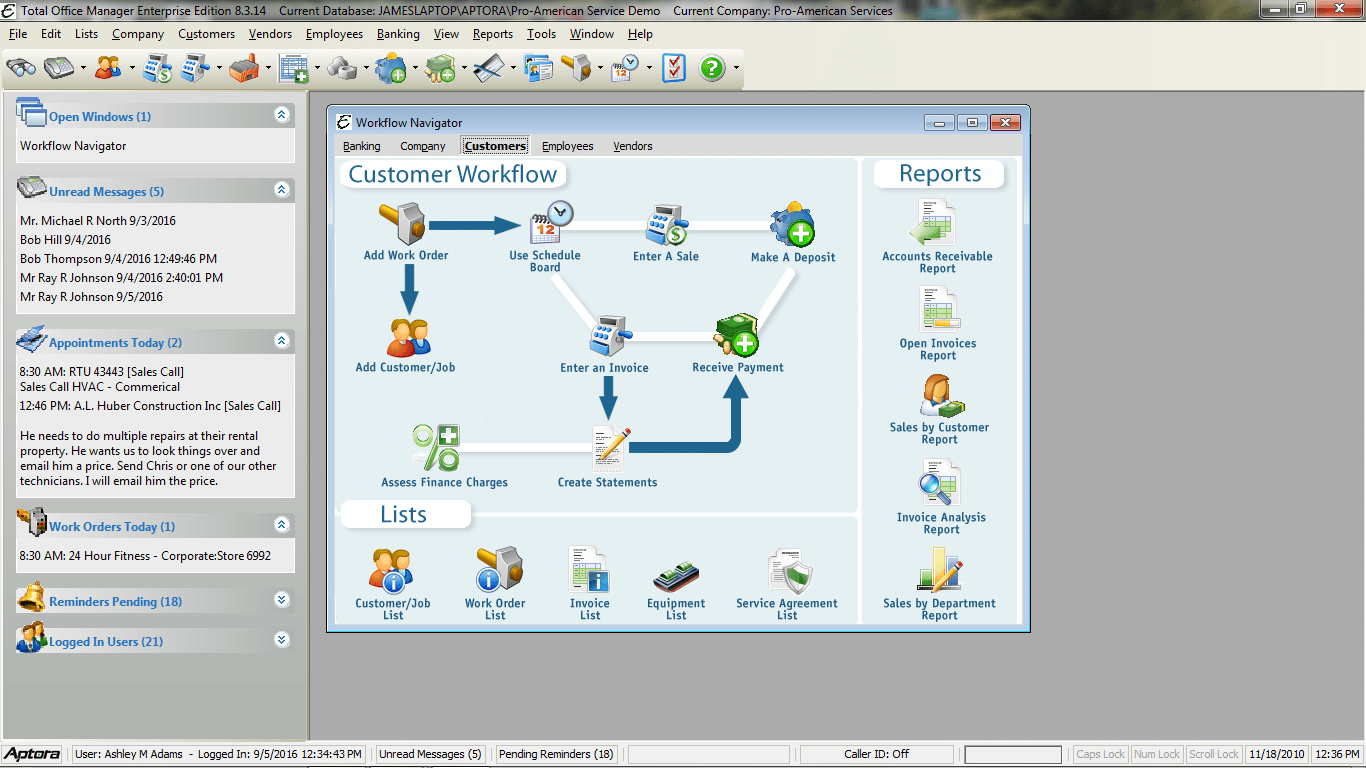Collapse the Appointments Today panel
This screenshot has height=768, width=1366.
[281, 341]
